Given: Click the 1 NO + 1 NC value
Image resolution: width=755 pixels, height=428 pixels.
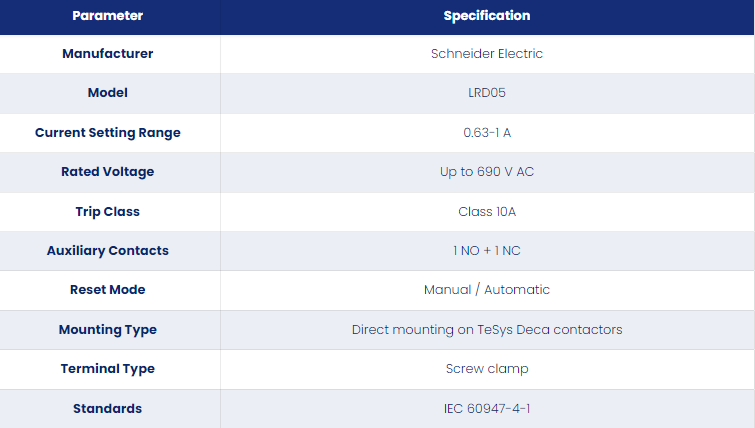Looking at the screenshot, I should click(x=487, y=251).
